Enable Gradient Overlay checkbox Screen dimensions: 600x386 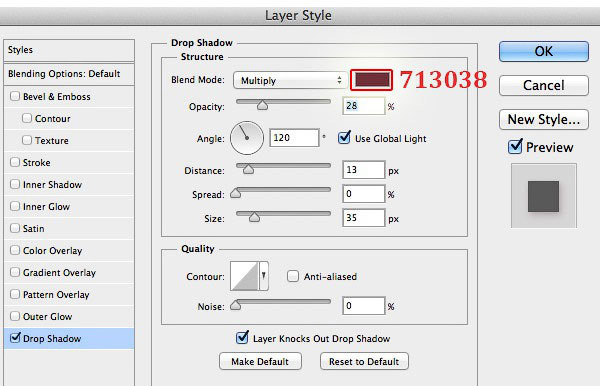[x=15, y=272]
